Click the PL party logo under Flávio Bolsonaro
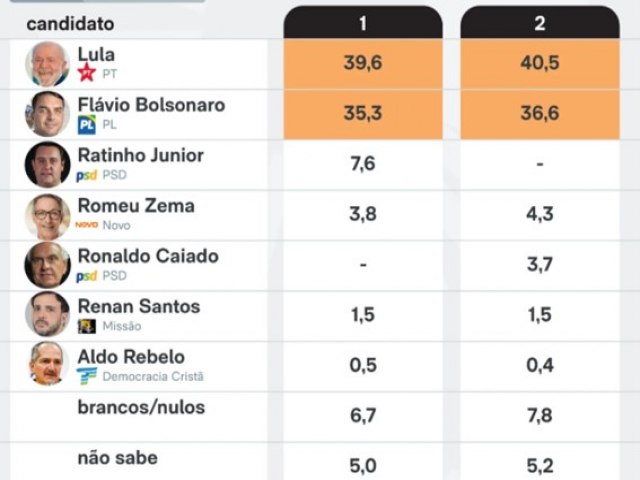The image size is (640, 480). [86, 124]
